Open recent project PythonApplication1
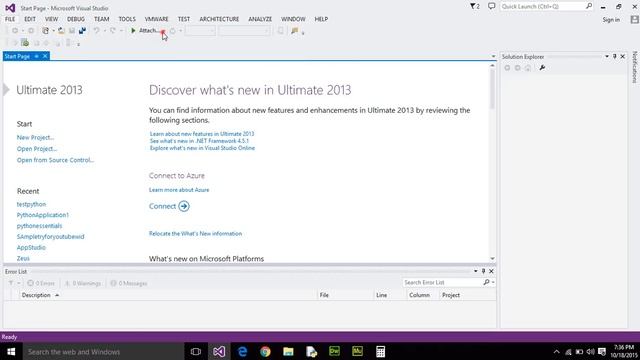Image resolution: width=640 pixels, height=360 pixels. coord(43,215)
